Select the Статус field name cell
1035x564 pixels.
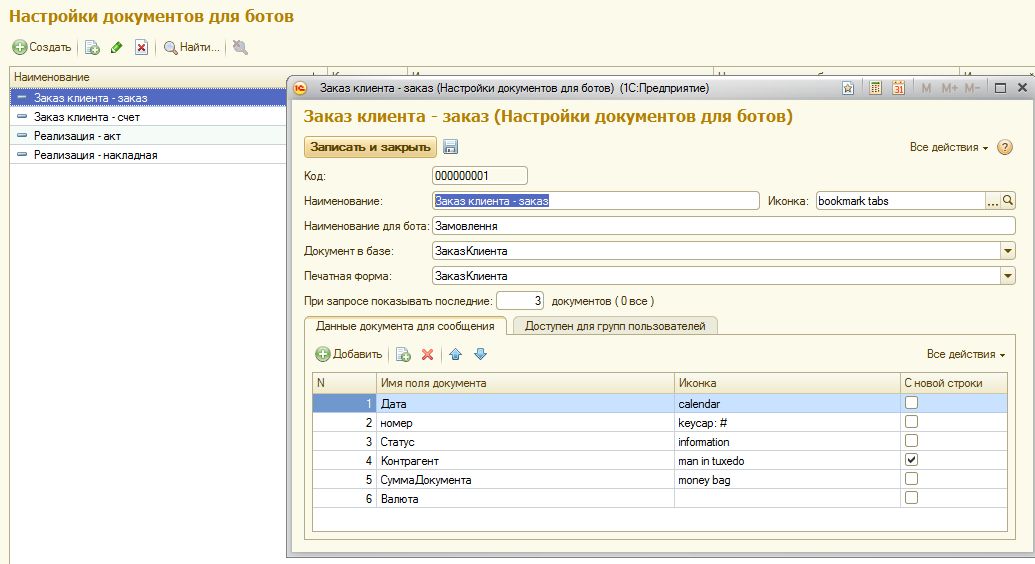[x=525, y=442]
